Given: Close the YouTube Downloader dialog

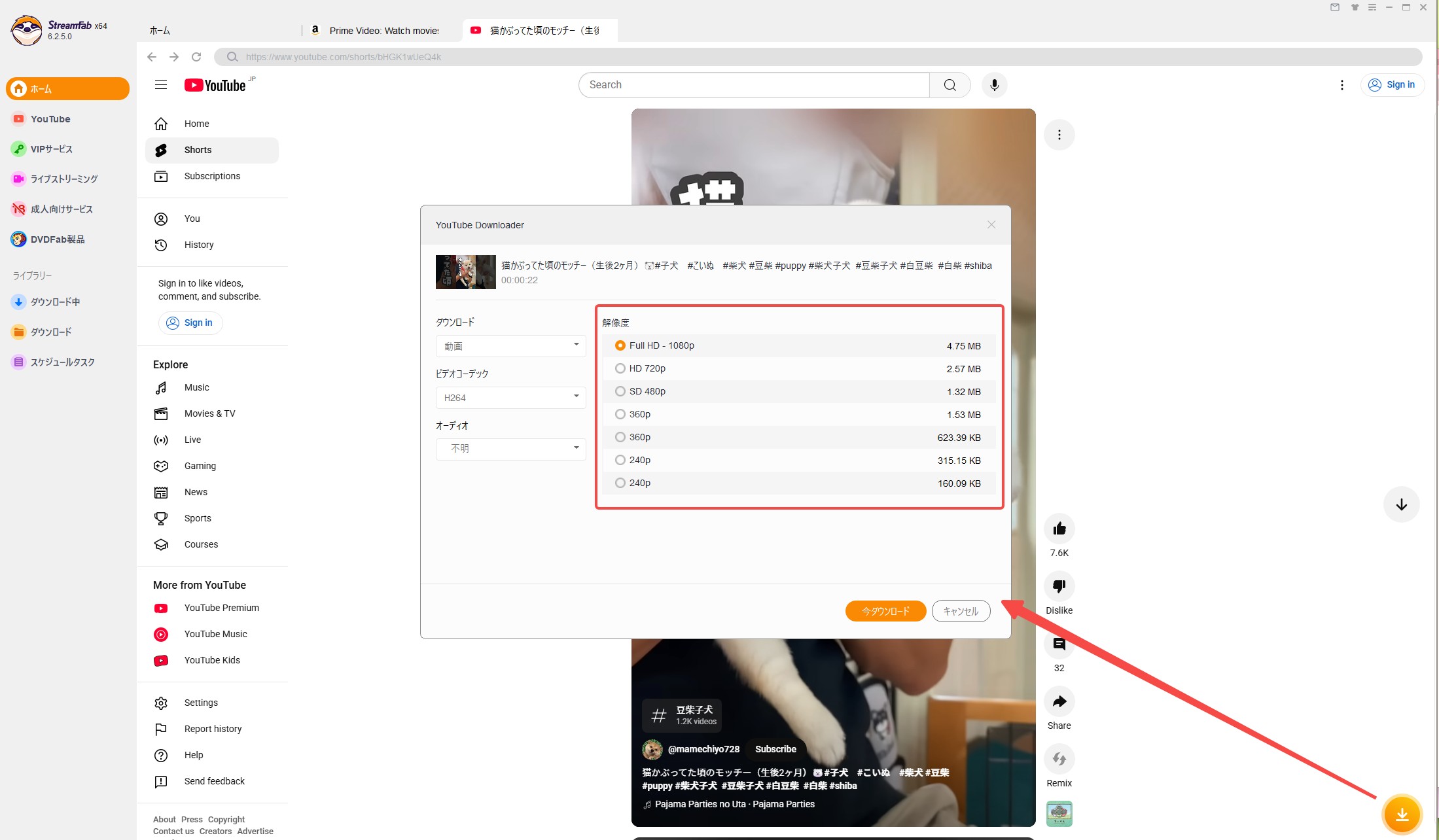Looking at the screenshot, I should (x=991, y=224).
